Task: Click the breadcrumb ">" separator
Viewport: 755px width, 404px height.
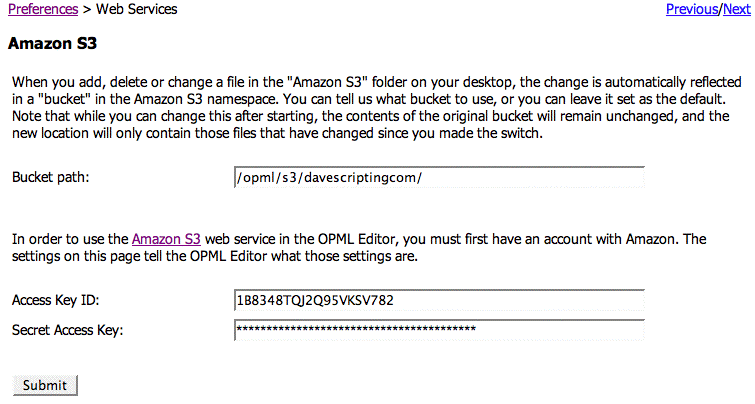Action: click(86, 9)
